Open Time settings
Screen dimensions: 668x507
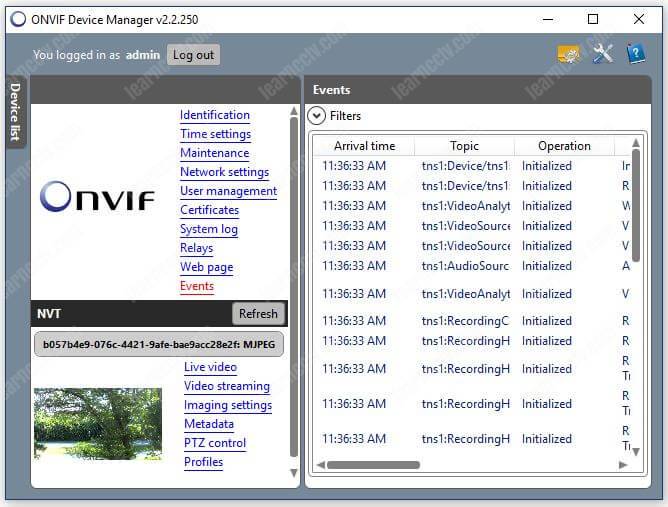click(x=216, y=134)
